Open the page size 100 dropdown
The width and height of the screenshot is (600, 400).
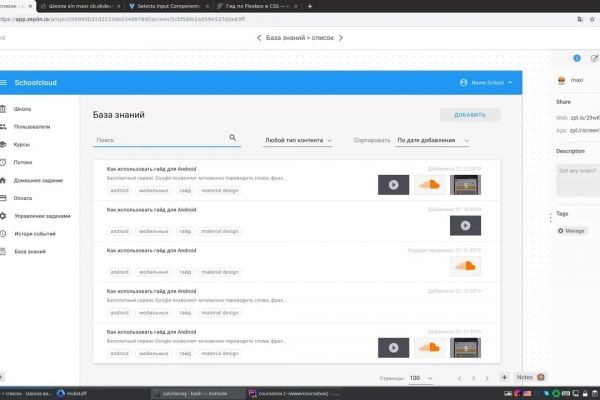coord(421,378)
